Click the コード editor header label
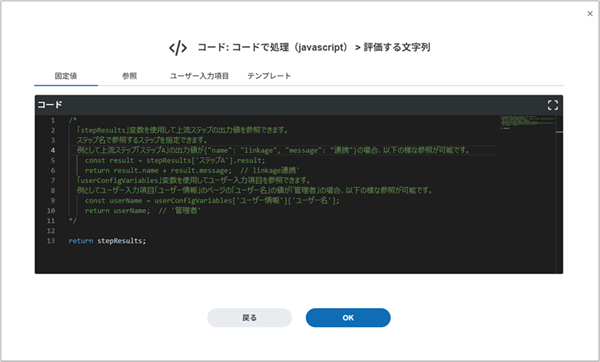 (50, 104)
